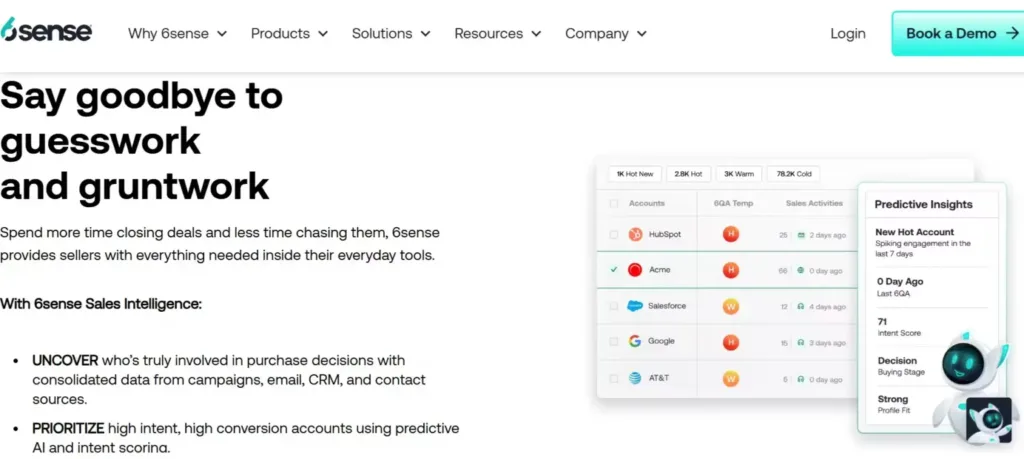Viewport: 1024px width, 459px height.
Task: Click the Google logo icon
Action: click(634, 341)
